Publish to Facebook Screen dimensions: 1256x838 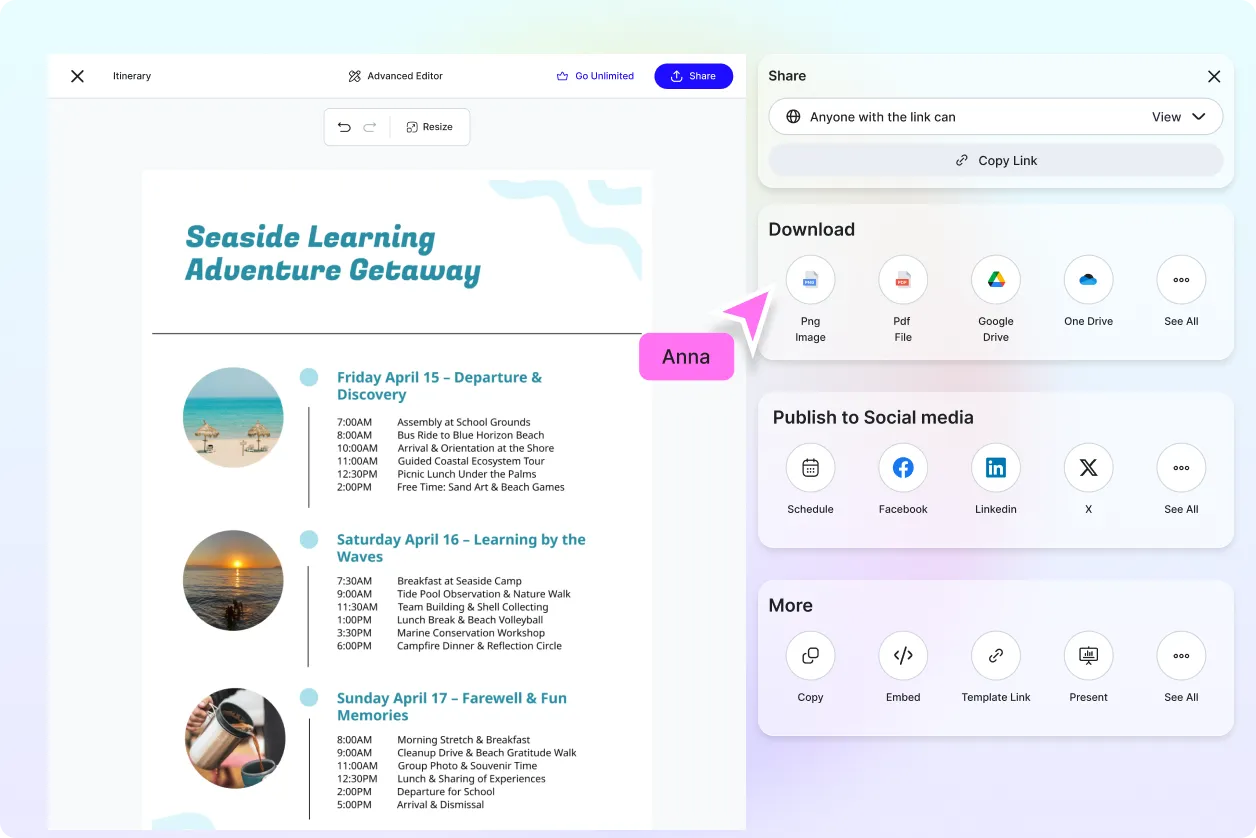[x=903, y=467]
